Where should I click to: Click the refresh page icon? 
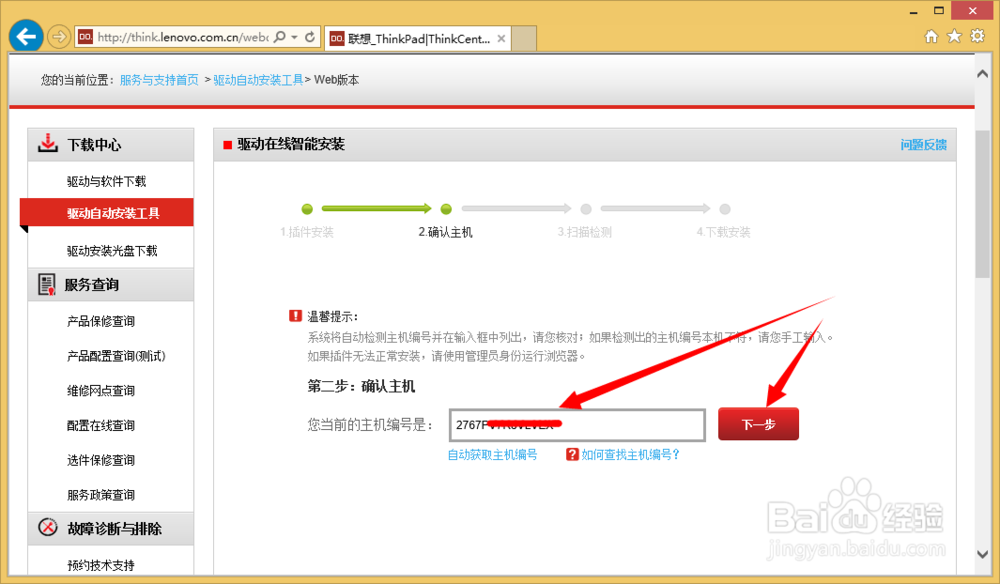(x=310, y=37)
